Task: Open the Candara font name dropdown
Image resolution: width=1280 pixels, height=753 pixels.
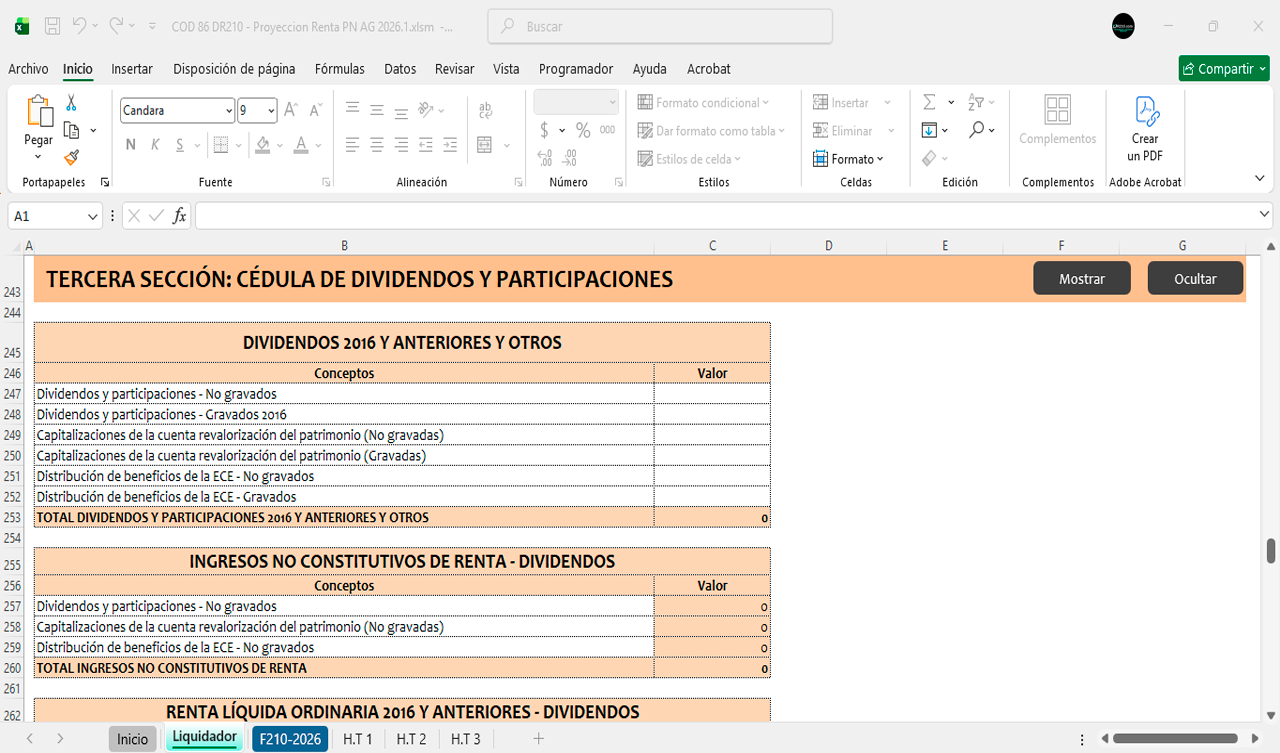Action: point(229,110)
